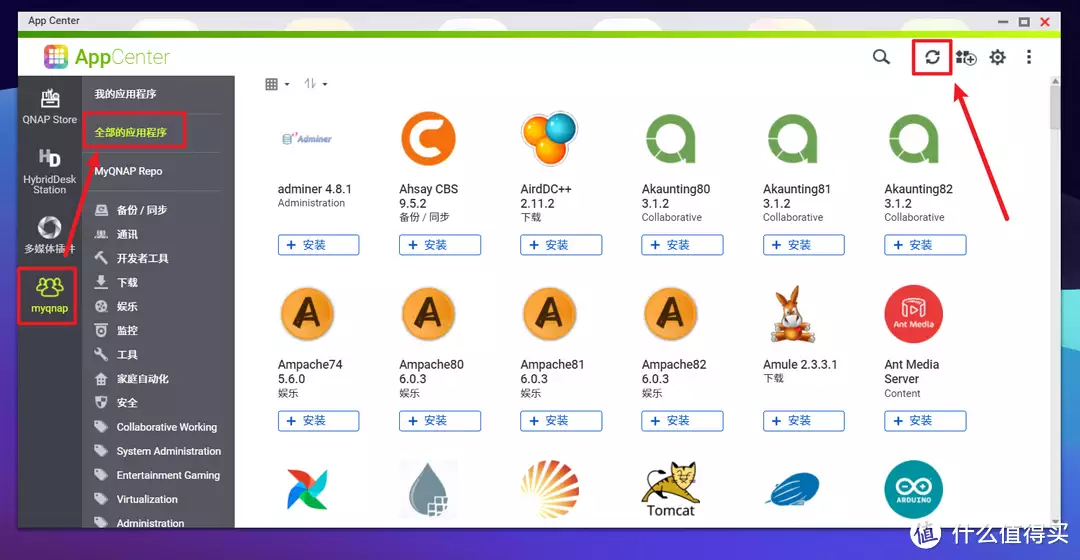The width and height of the screenshot is (1080, 560).
Task: Open AppCenter settings gear
Action: pos(997,57)
